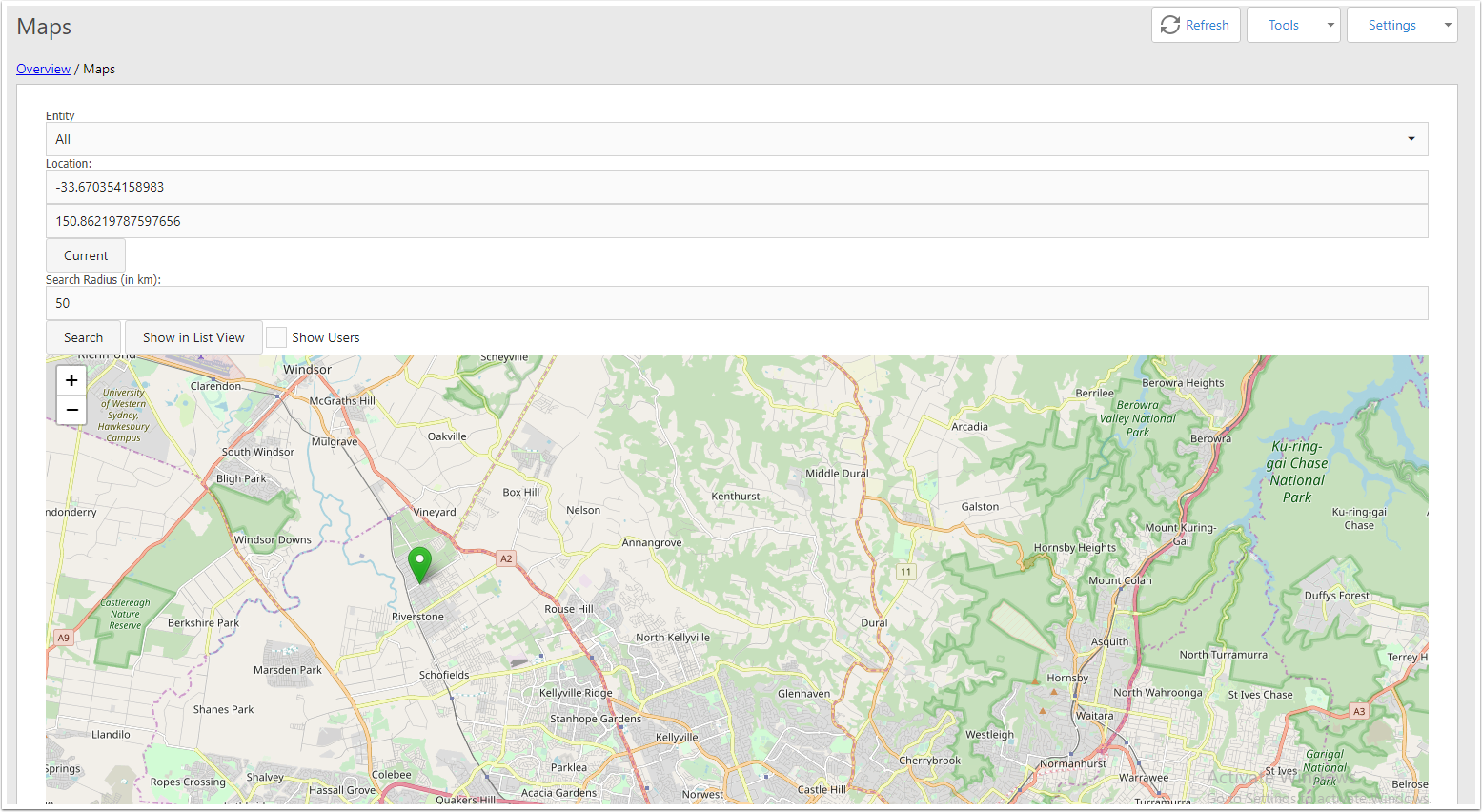The height and width of the screenshot is (812, 1482).
Task: Click the A9 road shield on map
Action: pyautogui.click(x=64, y=638)
